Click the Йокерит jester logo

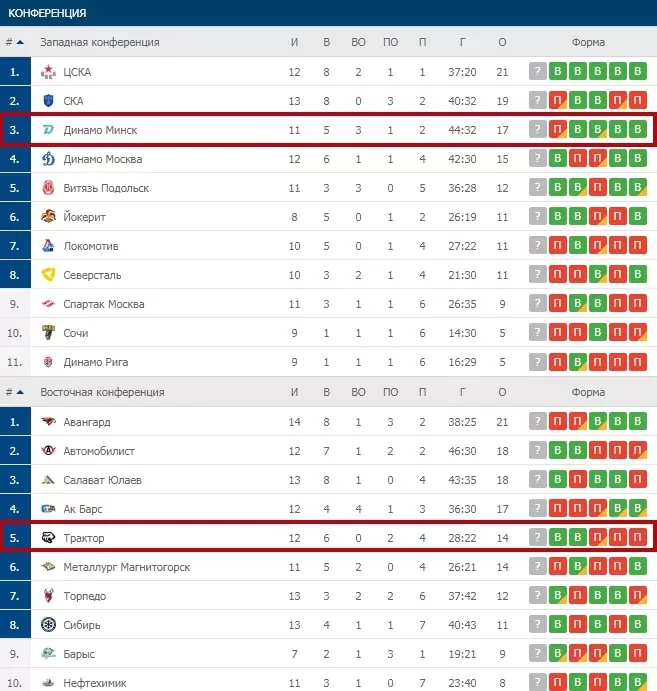pos(48,217)
